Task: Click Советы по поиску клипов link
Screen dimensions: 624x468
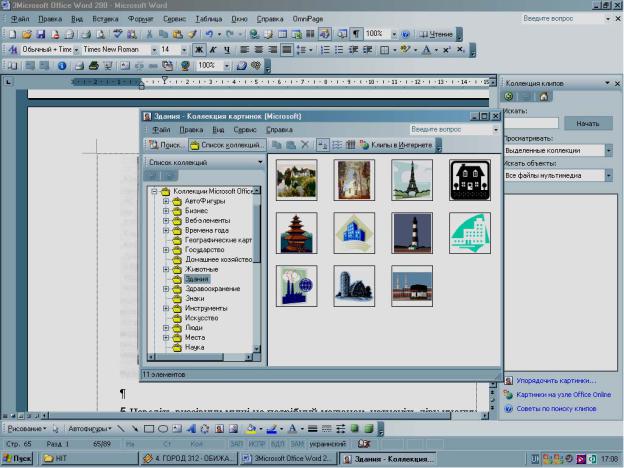Action: tap(556, 409)
